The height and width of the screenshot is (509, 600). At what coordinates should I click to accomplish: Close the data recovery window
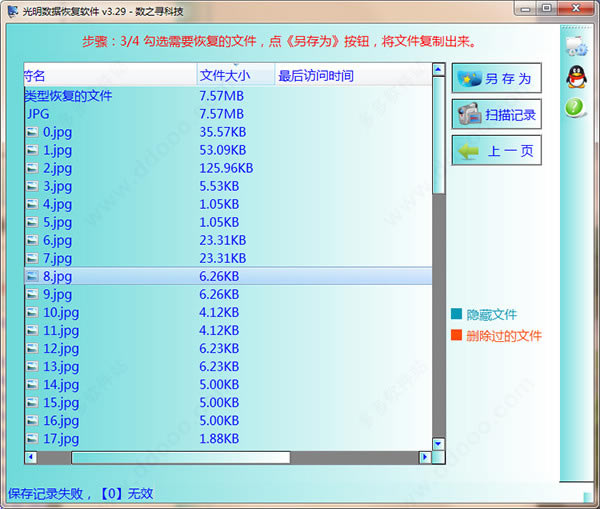coord(576,8)
